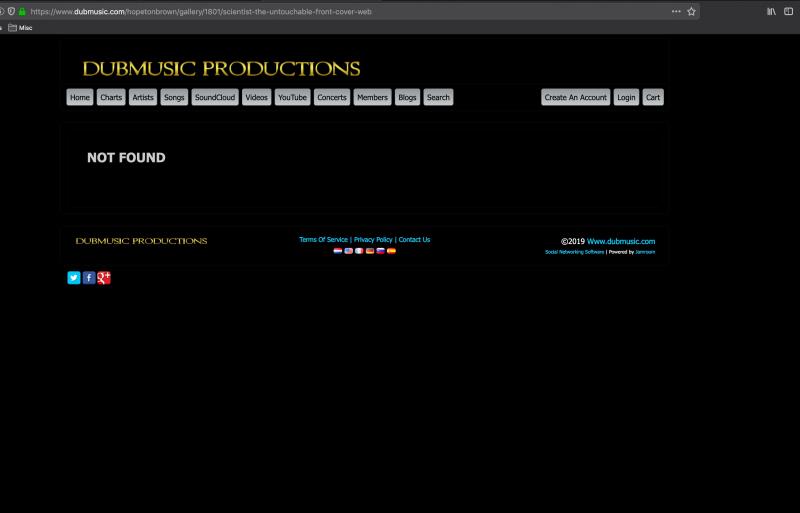Open the Privacy Policy link
Image resolution: width=800 pixels, height=513 pixels.
click(x=373, y=239)
